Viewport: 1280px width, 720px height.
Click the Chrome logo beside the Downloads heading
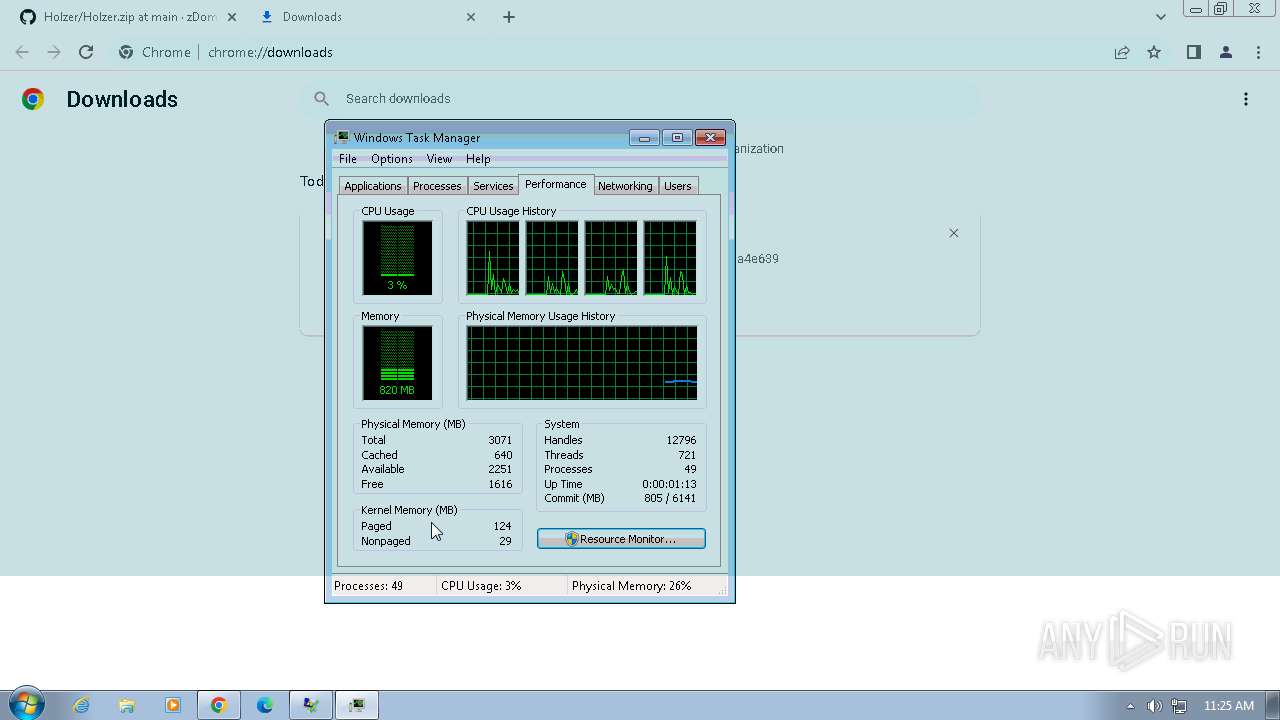33,99
